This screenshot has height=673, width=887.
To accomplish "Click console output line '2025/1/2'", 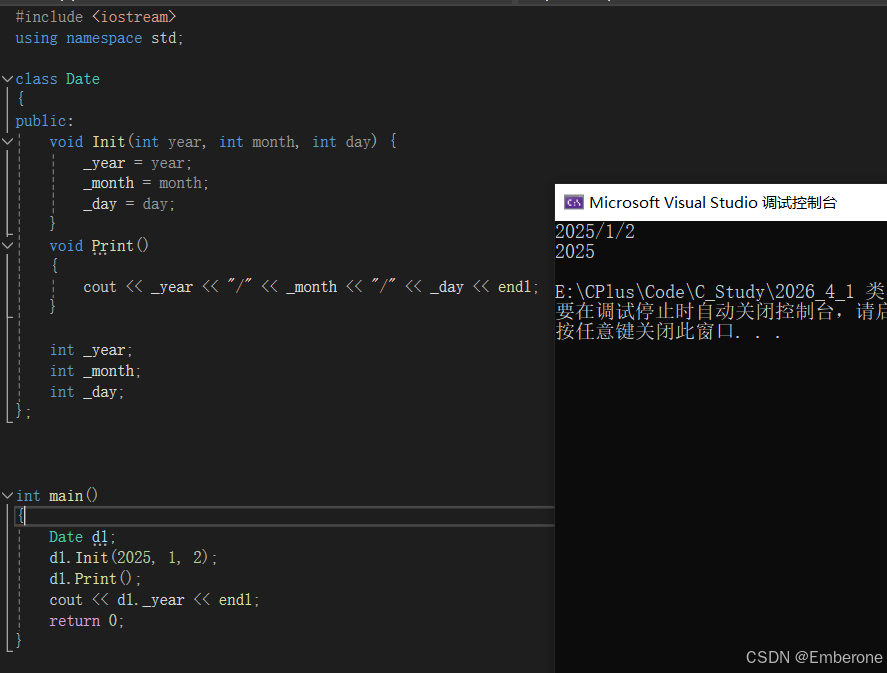I will [x=595, y=231].
